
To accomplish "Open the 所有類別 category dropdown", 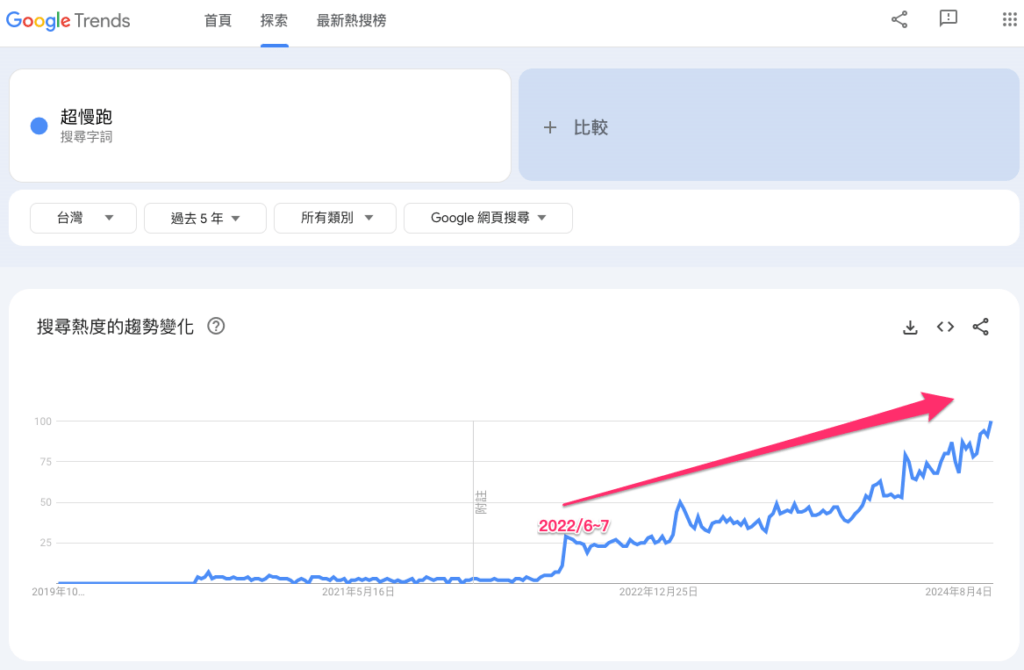I will click(335, 218).
